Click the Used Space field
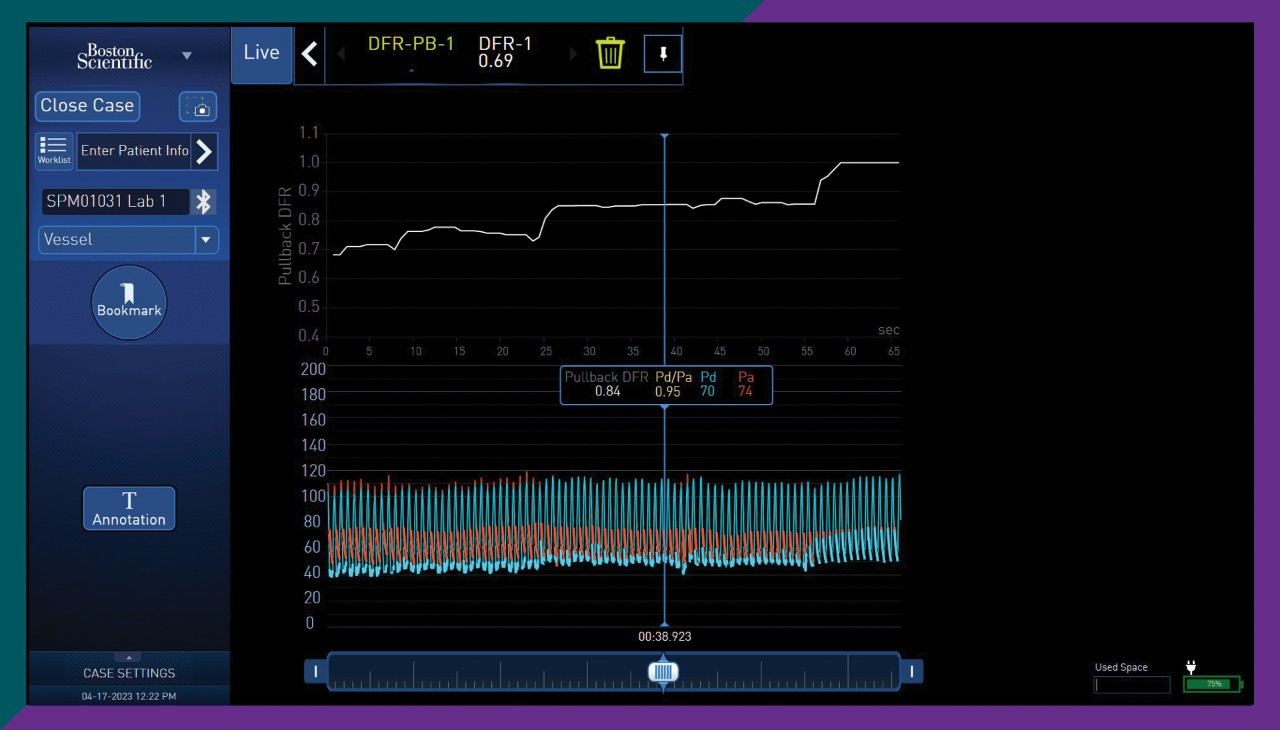 1132,684
